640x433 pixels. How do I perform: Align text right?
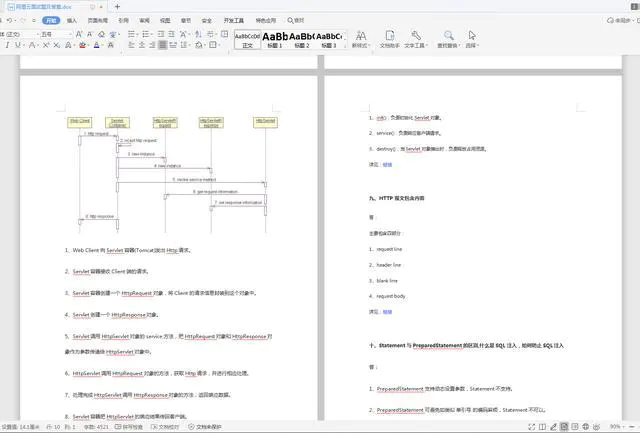[152, 45]
